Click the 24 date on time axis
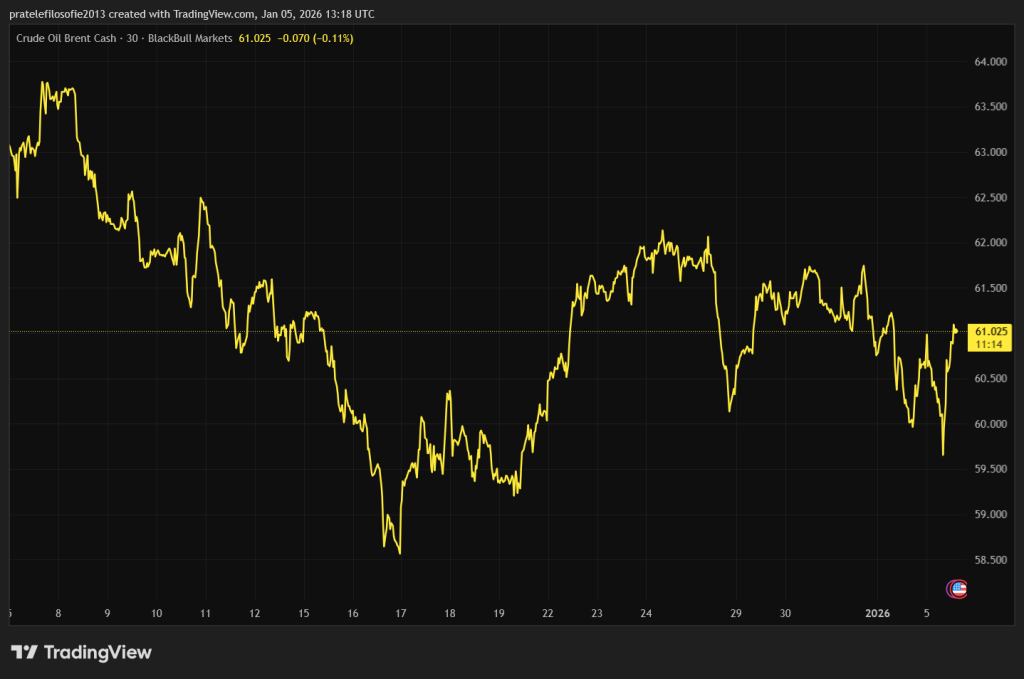The height and width of the screenshot is (679, 1024). 646,613
